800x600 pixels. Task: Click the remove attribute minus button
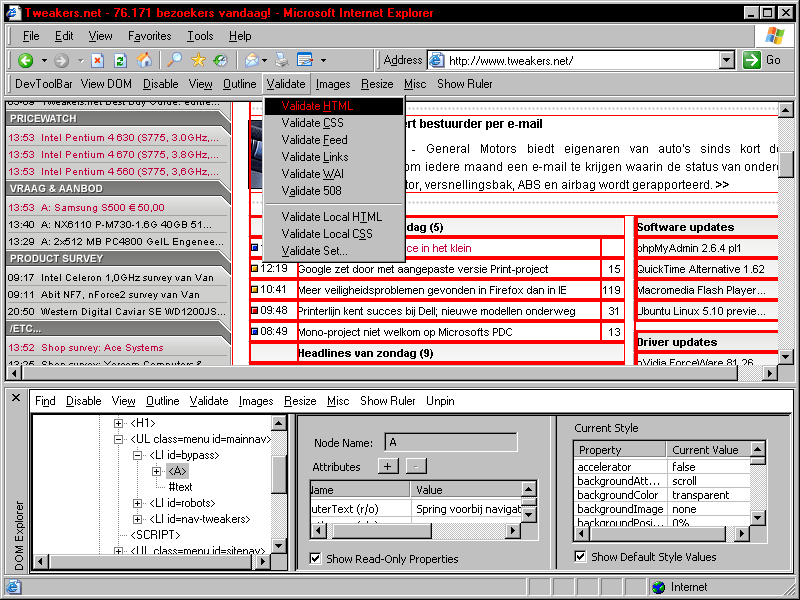(416, 466)
